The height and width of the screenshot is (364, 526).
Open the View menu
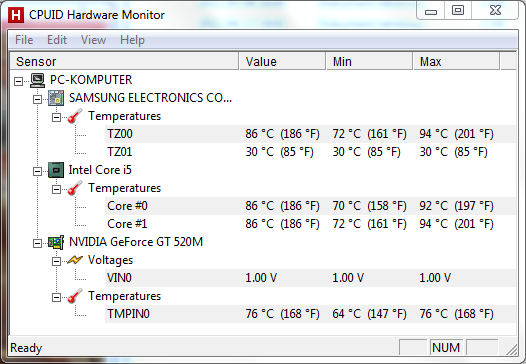(94, 40)
